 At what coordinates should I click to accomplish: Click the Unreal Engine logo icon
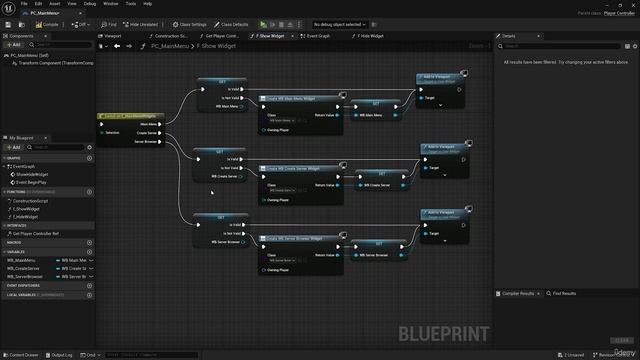[8, 8]
